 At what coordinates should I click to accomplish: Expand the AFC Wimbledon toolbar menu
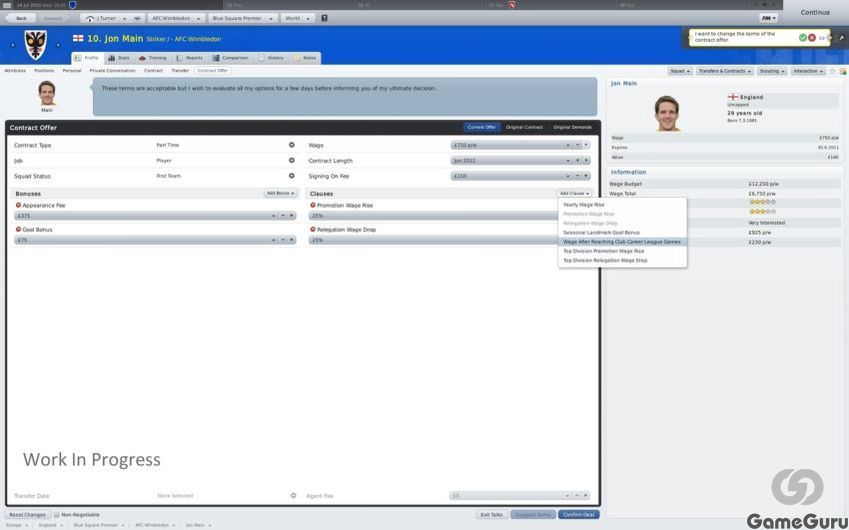tap(176, 18)
